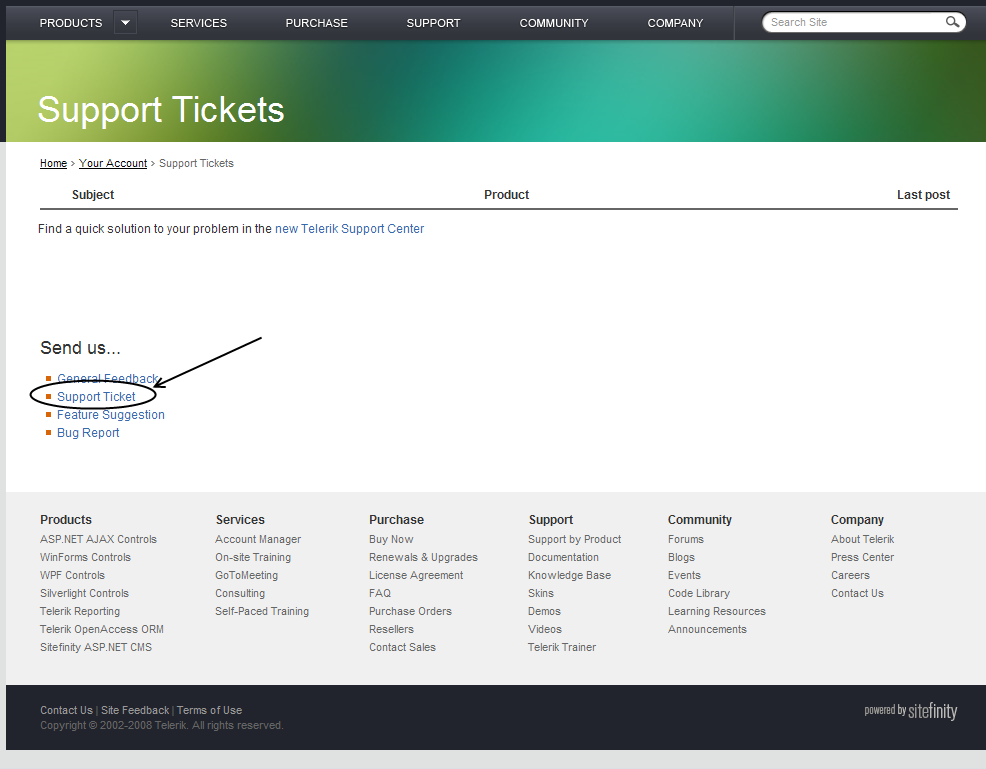Open WPF Controls footer link

tap(72, 575)
